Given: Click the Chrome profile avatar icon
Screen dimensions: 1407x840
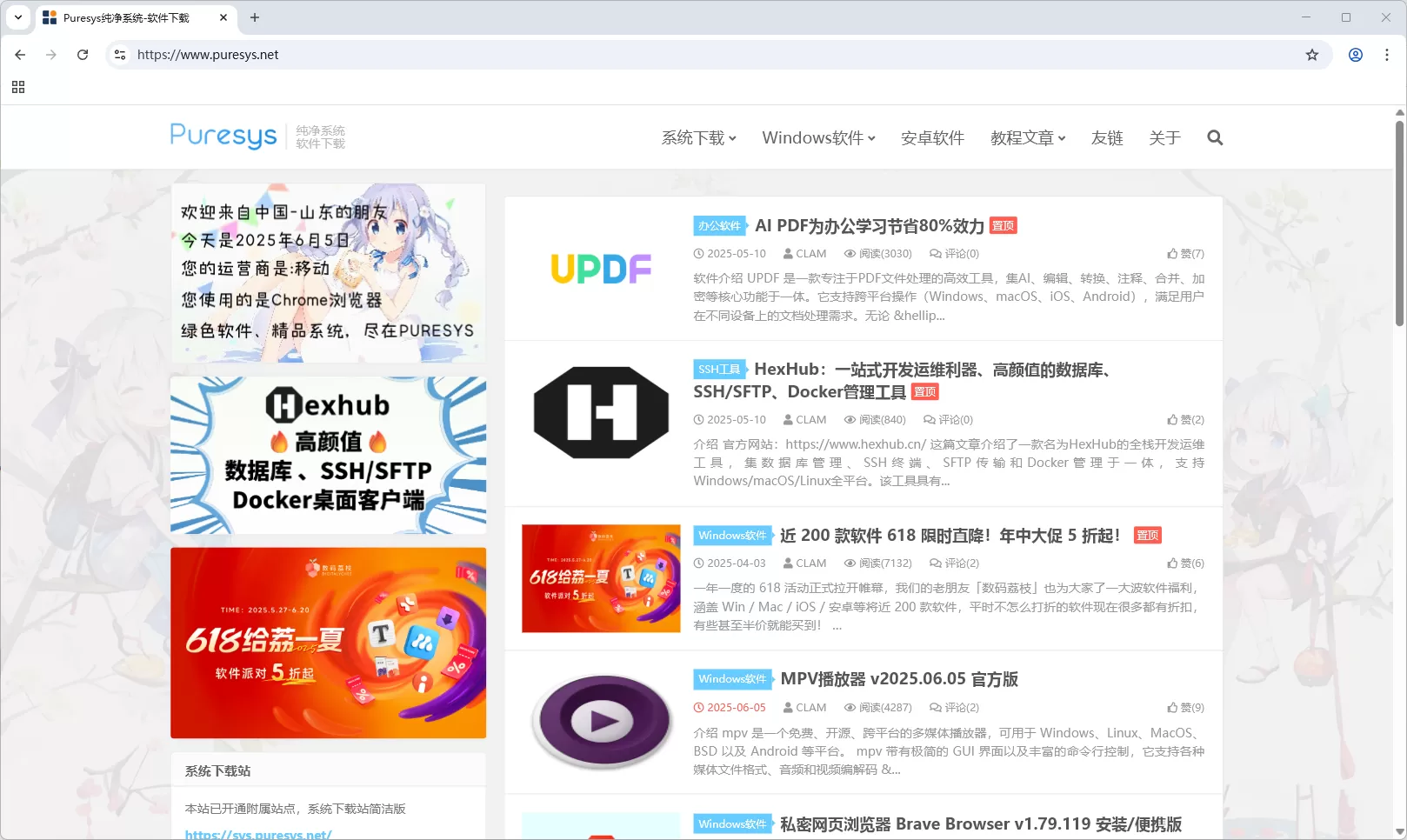Looking at the screenshot, I should pos(1354,54).
